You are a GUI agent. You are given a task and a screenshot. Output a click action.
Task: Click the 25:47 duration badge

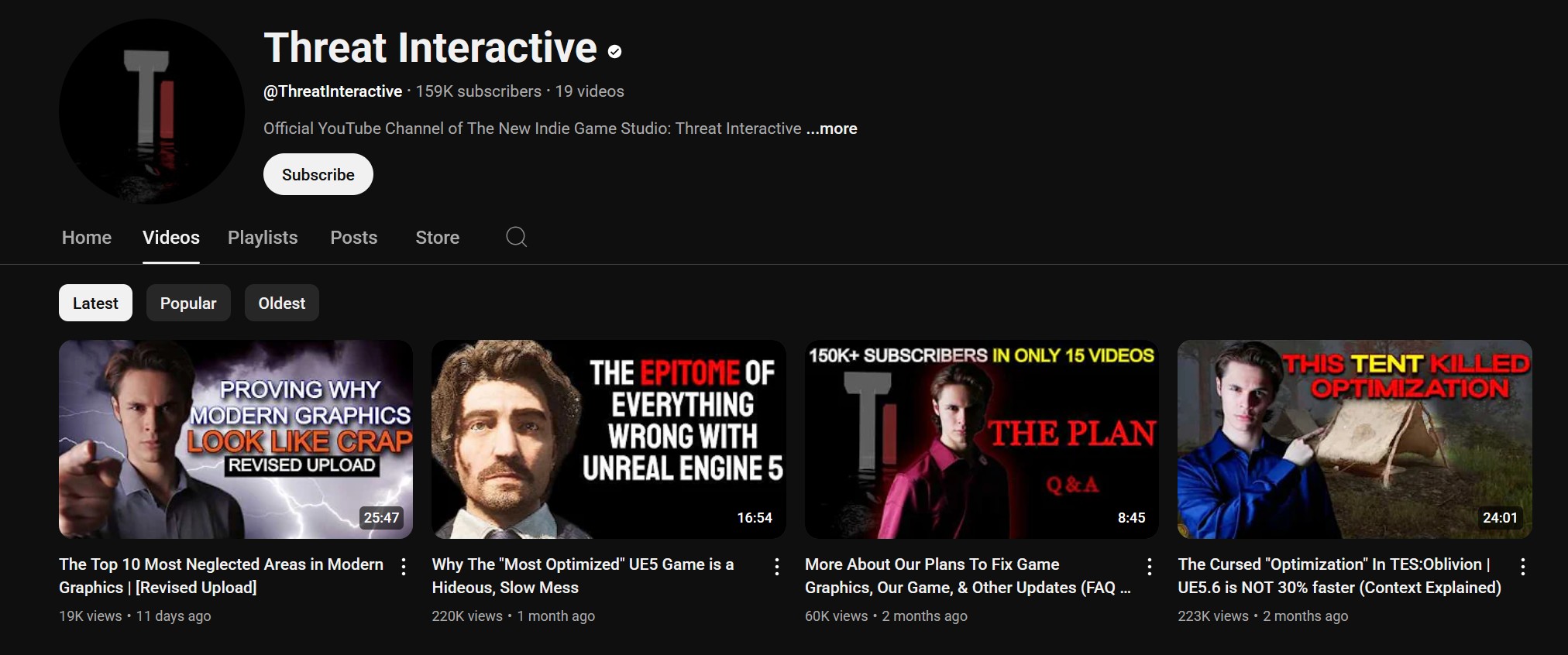coord(381,518)
